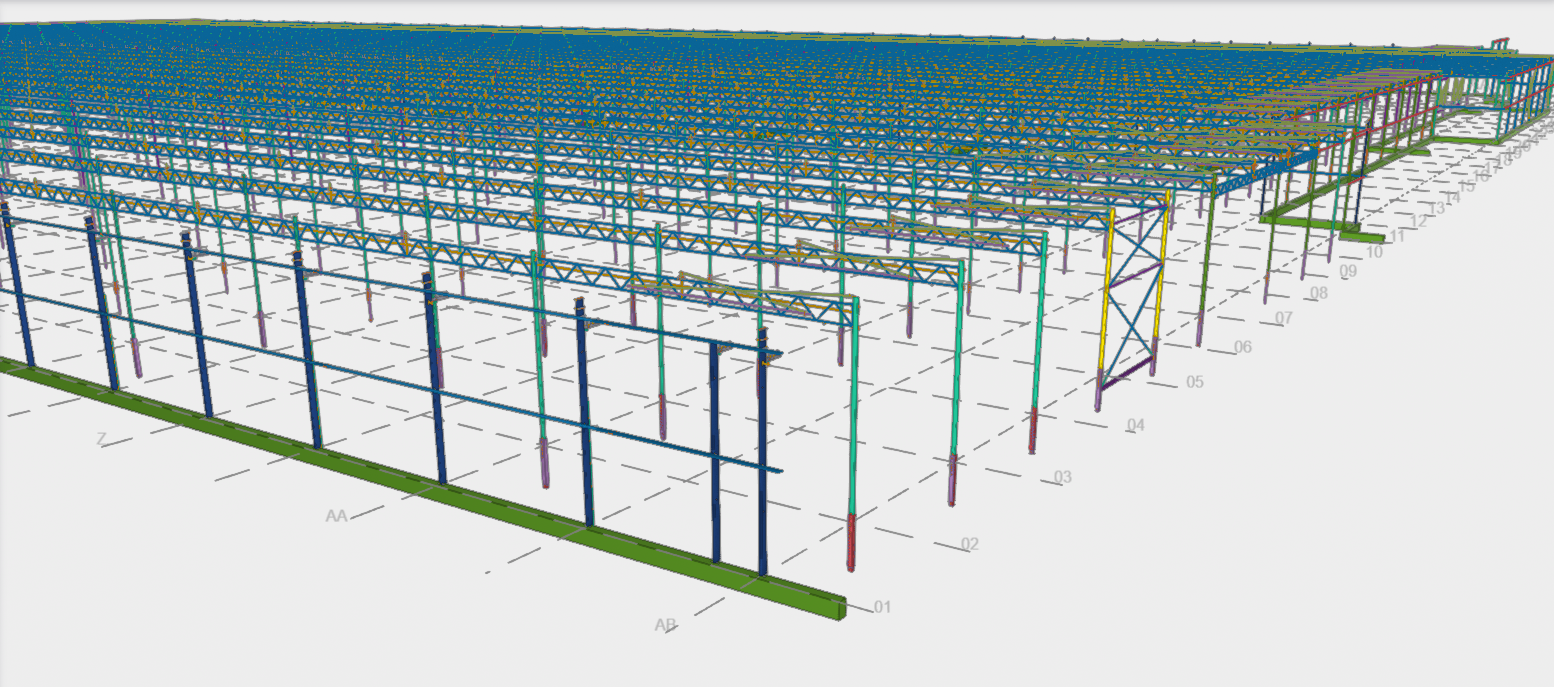
Task: Click grid line label 03
Action: pyautogui.click(x=1062, y=477)
